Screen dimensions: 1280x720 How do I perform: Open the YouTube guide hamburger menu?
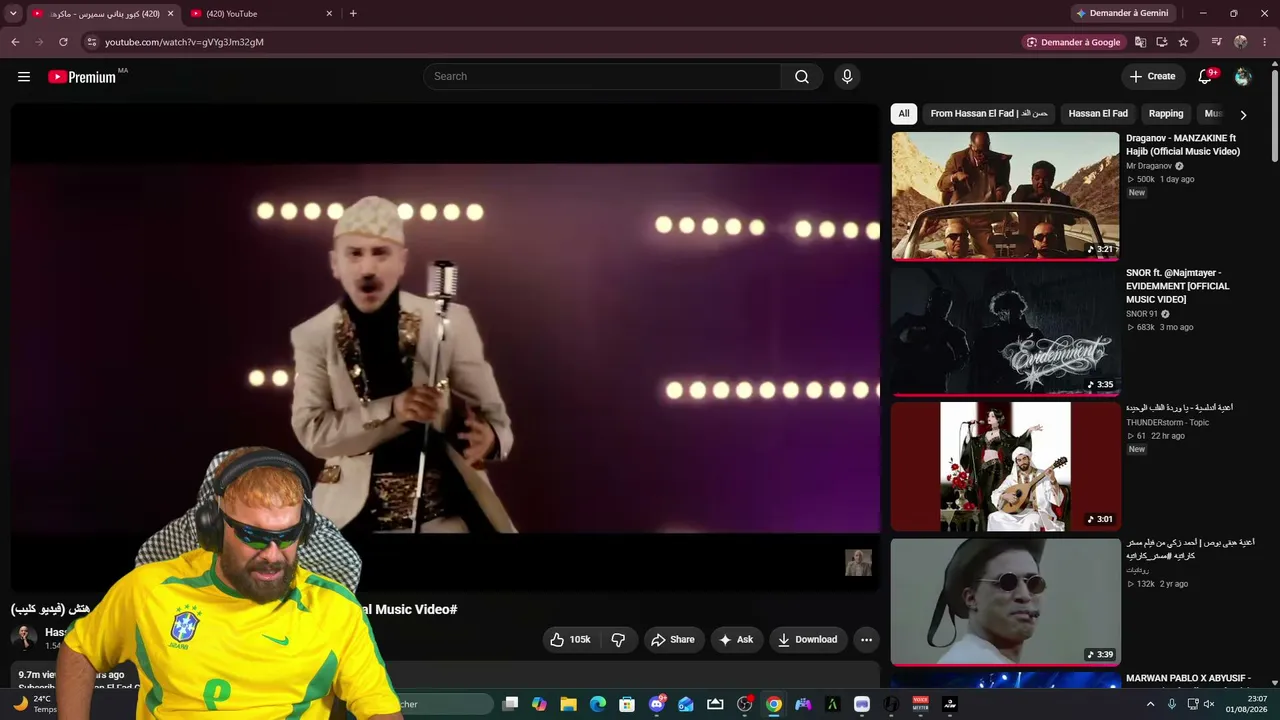click(x=24, y=77)
